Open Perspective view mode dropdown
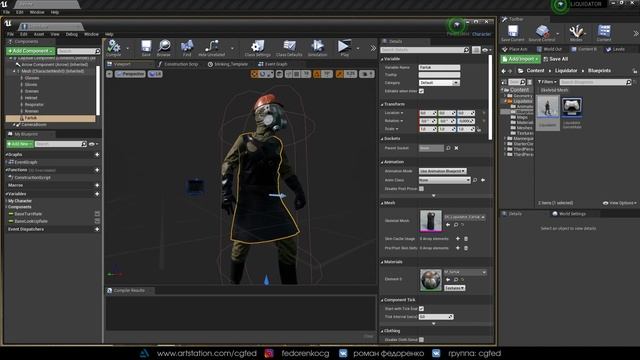The height and width of the screenshot is (360, 640). (x=130, y=74)
